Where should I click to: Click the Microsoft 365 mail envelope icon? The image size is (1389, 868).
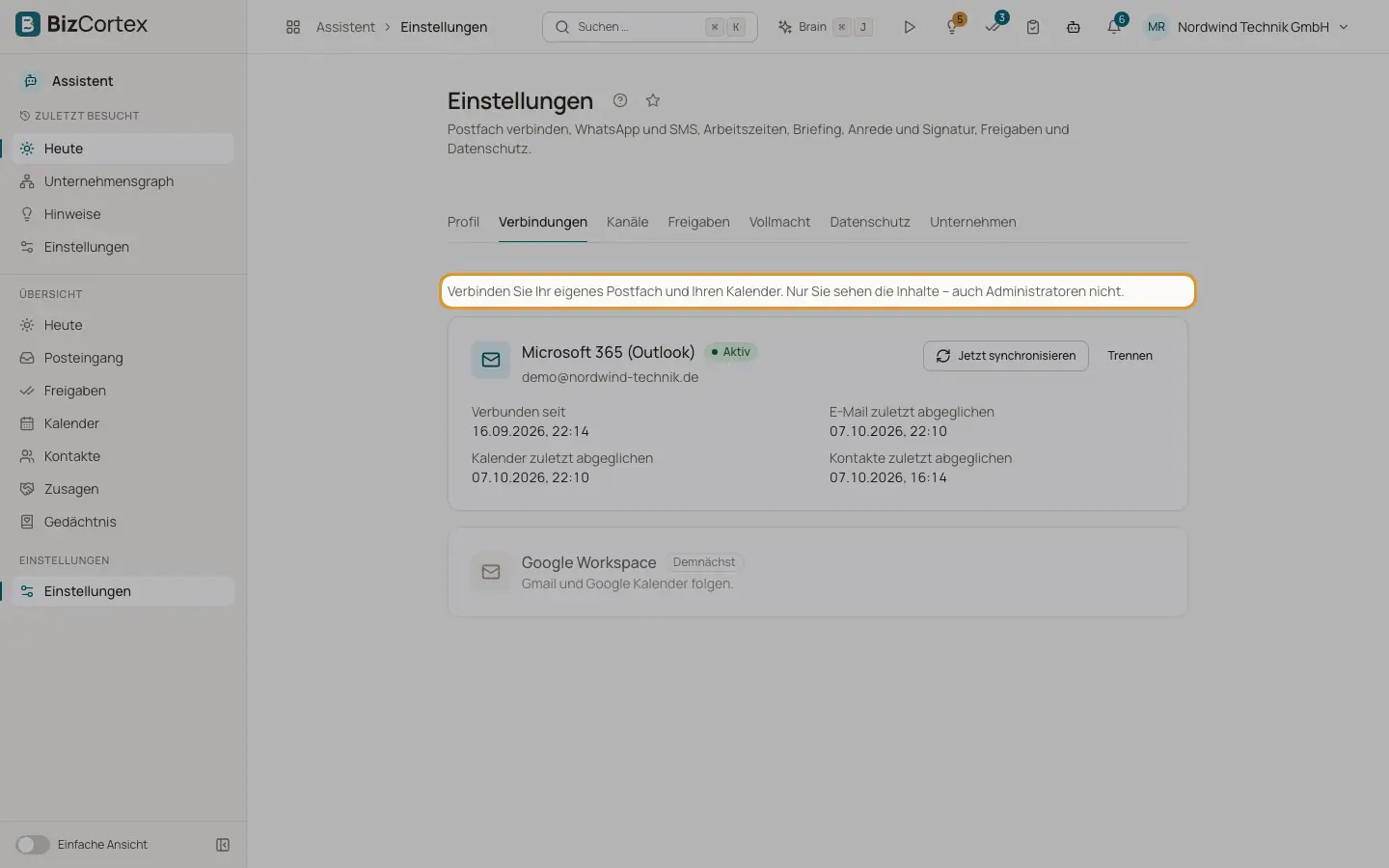pyautogui.click(x=491, y=360)
